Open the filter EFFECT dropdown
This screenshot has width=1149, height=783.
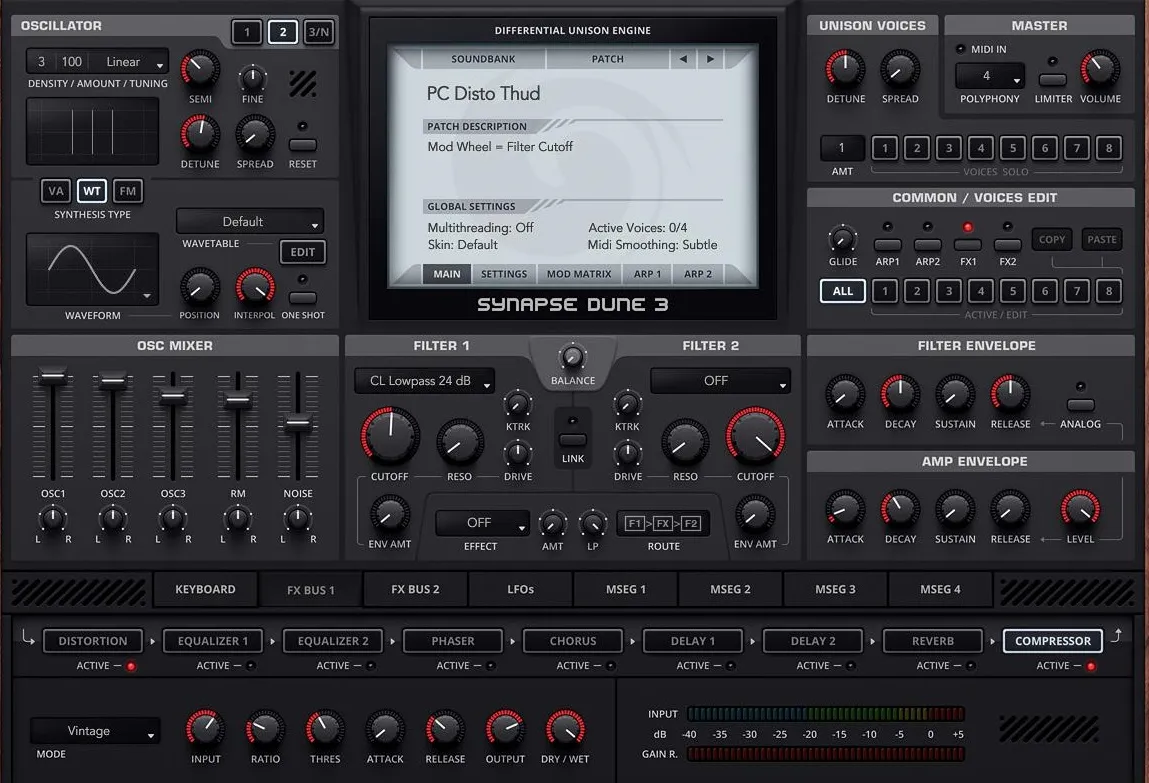pyautogui.click(x=482, y=523)
